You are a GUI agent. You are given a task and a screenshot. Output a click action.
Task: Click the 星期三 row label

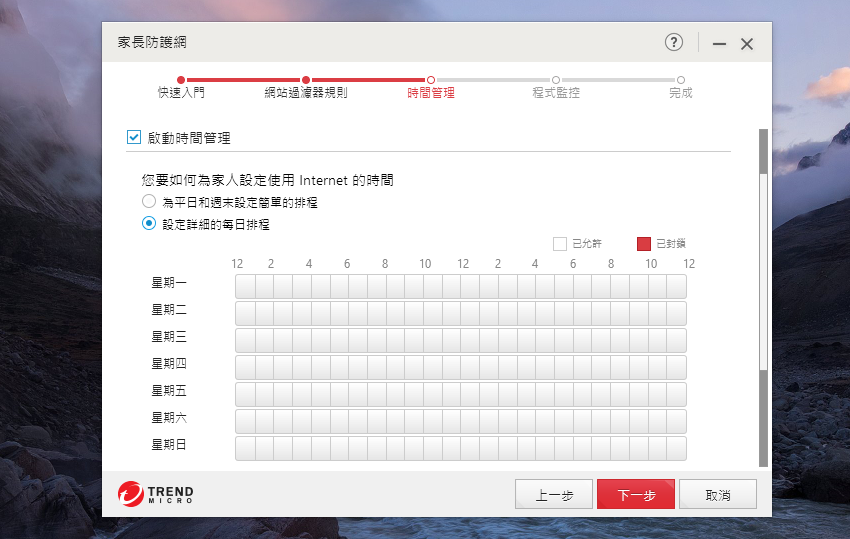(x=169, y=337)
